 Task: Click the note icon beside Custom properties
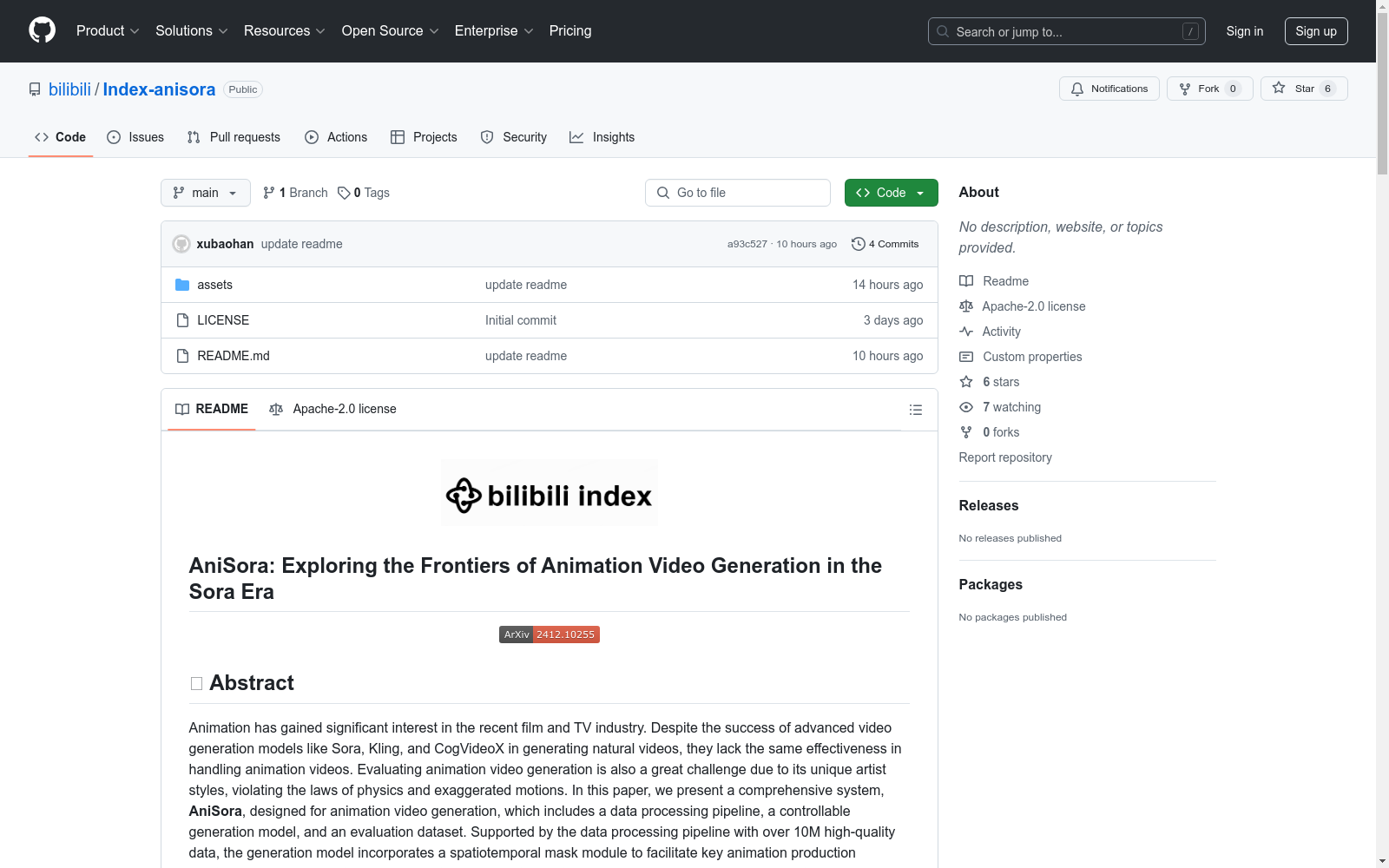click(966, 357)
